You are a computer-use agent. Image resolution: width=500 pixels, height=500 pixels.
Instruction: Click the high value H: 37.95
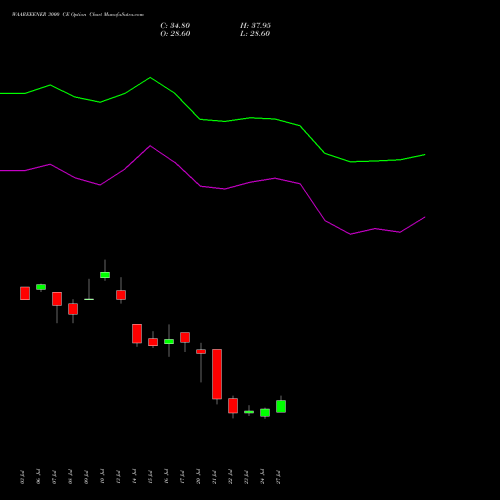click(255, 26)
